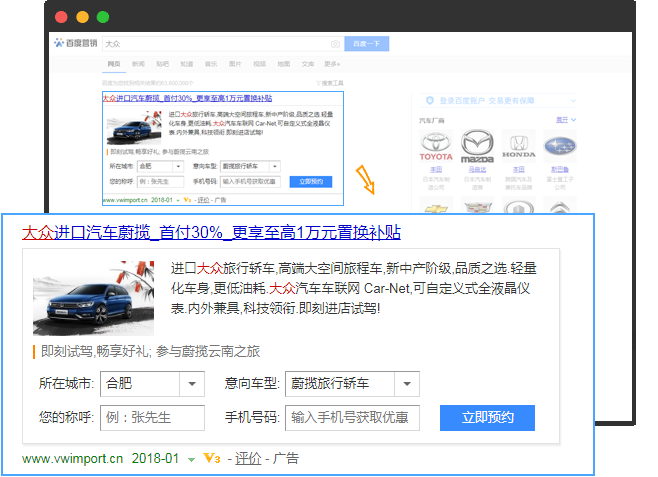The width and height of the screenshot is (658, 477).
Task: Click the 您的称呼 name input field
Action: [x=152, y=418]
